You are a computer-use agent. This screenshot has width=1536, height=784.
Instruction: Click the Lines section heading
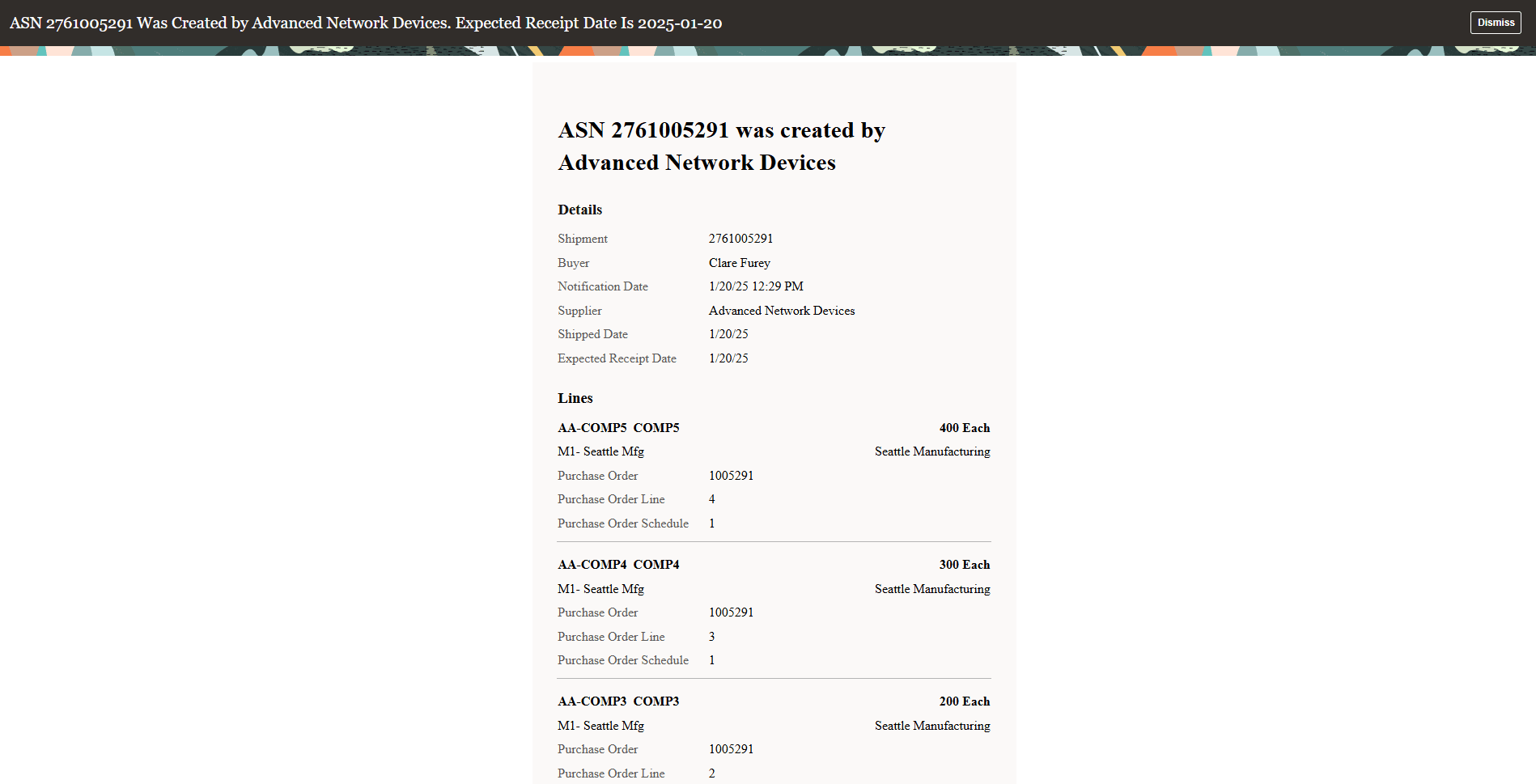tap(575, 398)
